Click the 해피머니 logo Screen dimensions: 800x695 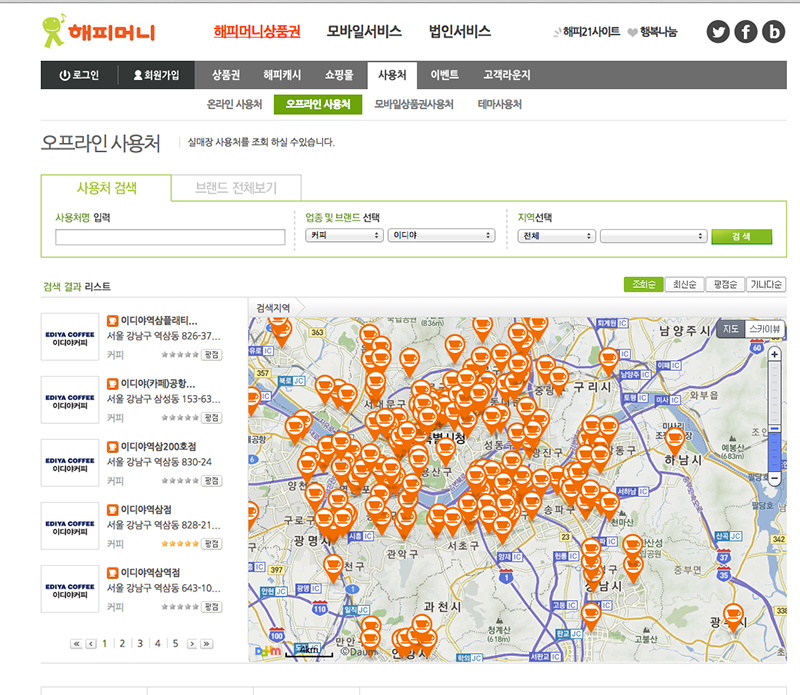coord(98,31)
